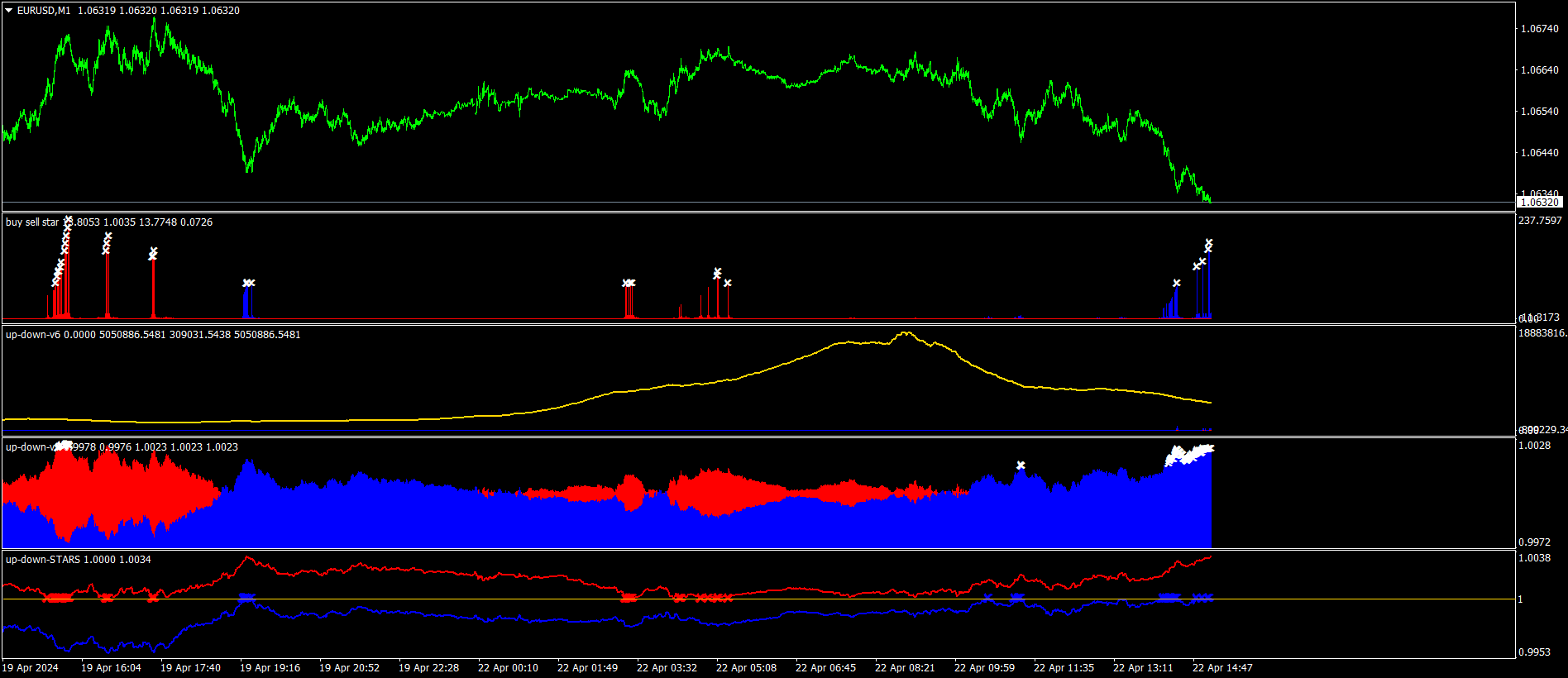Click the EURUSD,M1 chart symbol label

click(44, 11)
